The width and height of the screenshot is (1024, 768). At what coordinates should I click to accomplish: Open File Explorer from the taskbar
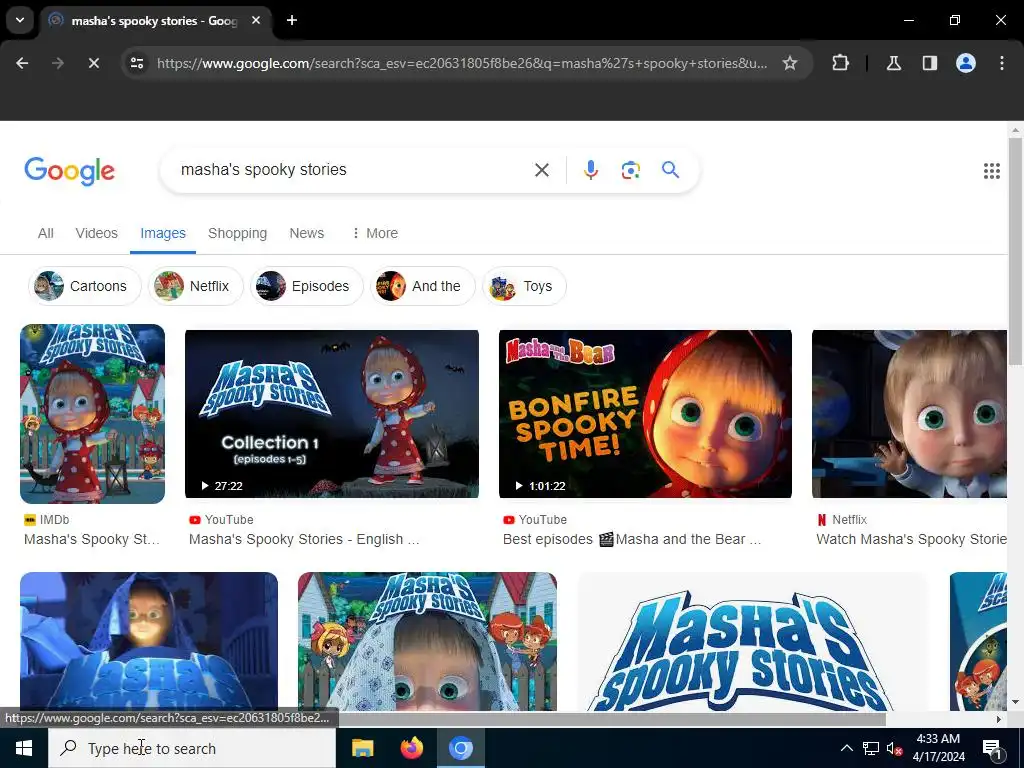(x=362, y=748)
